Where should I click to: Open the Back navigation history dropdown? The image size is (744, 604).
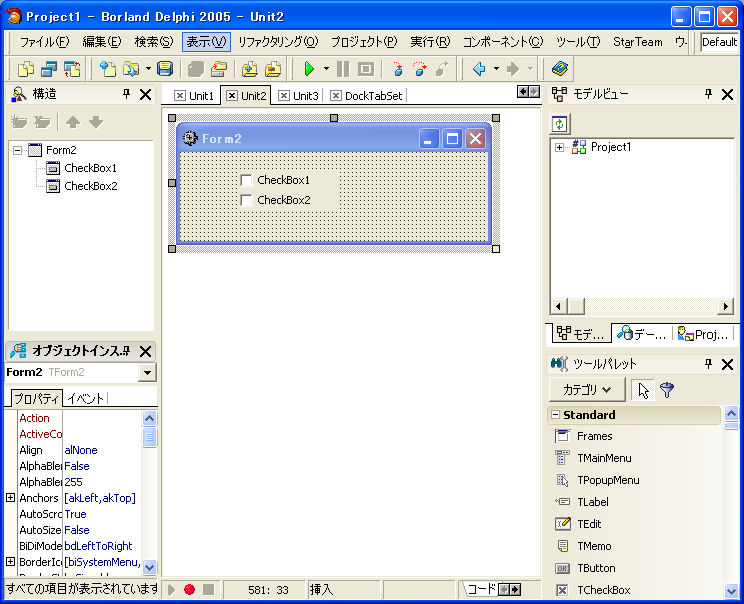tap(496, 69)
